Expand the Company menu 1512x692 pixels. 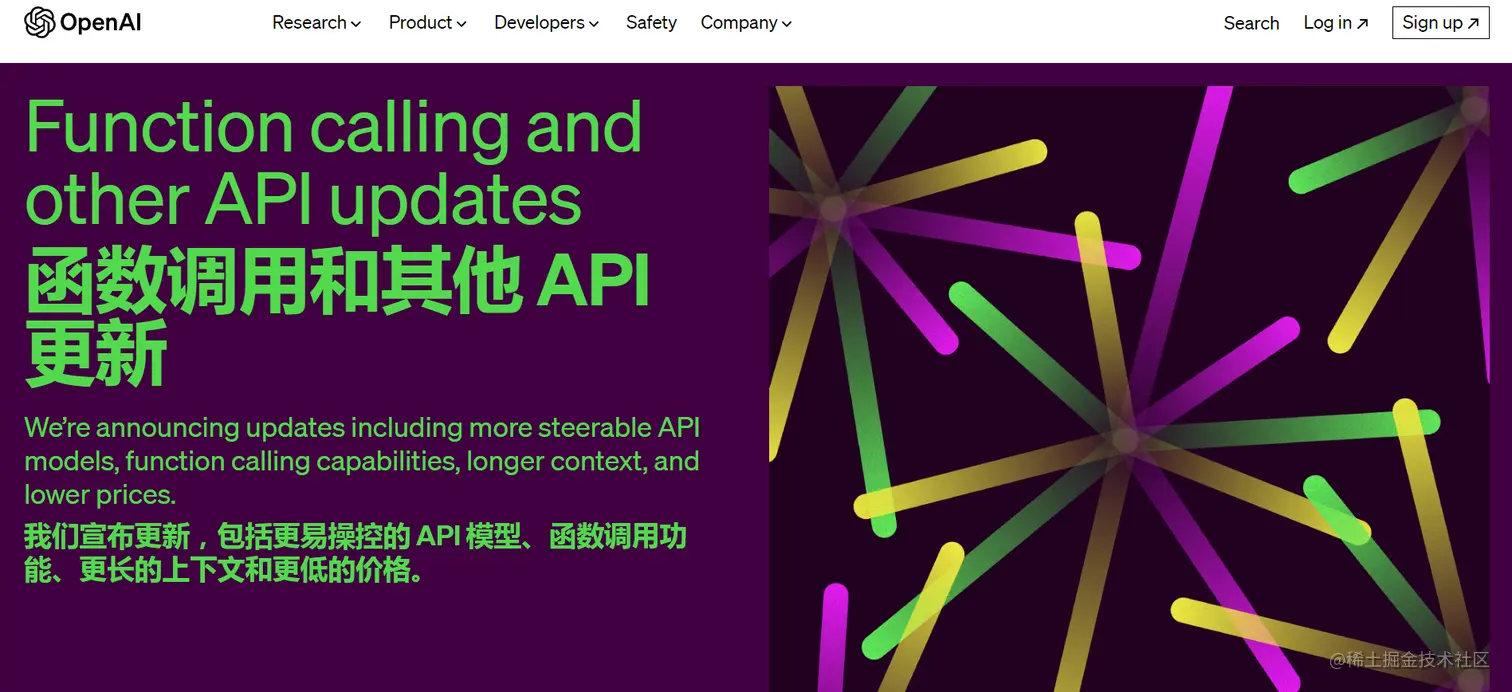click(x=746, y=23)
